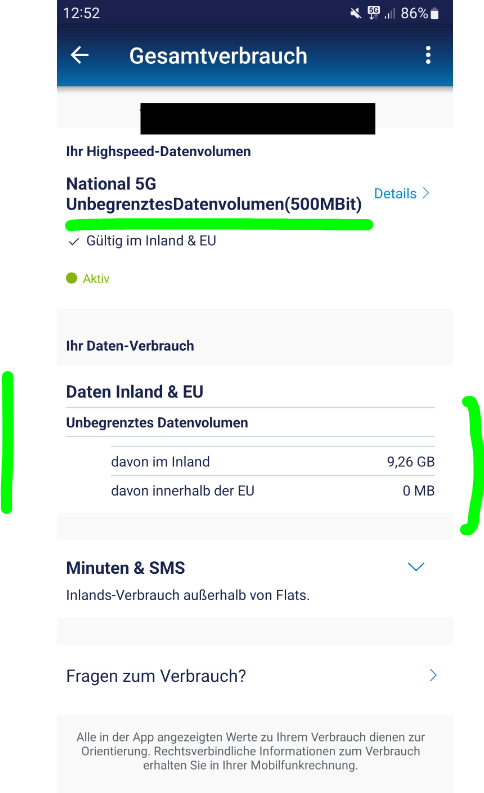Tap the davon innerhalb der EU row
484x793 pixels.
273,491
